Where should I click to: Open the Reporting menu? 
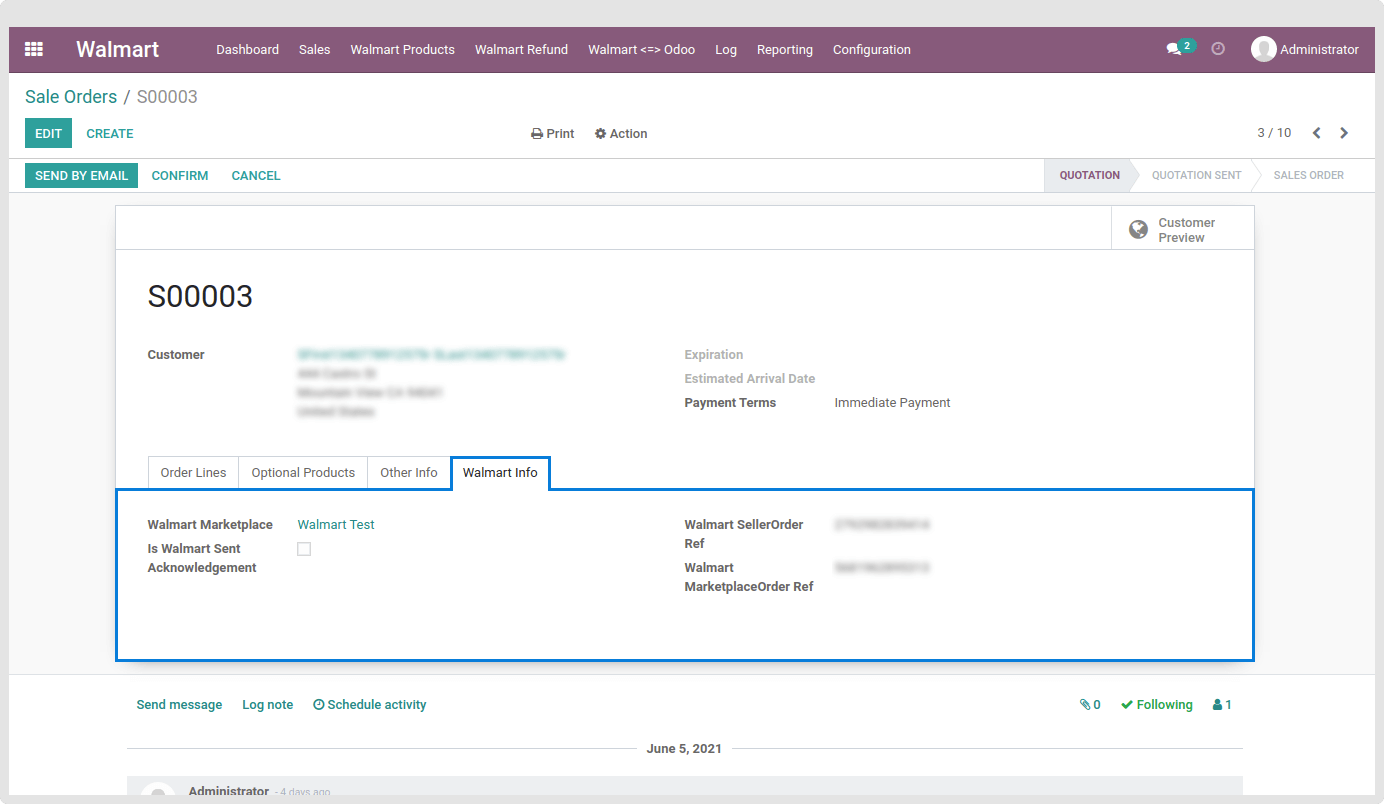(x=785, y=50)
